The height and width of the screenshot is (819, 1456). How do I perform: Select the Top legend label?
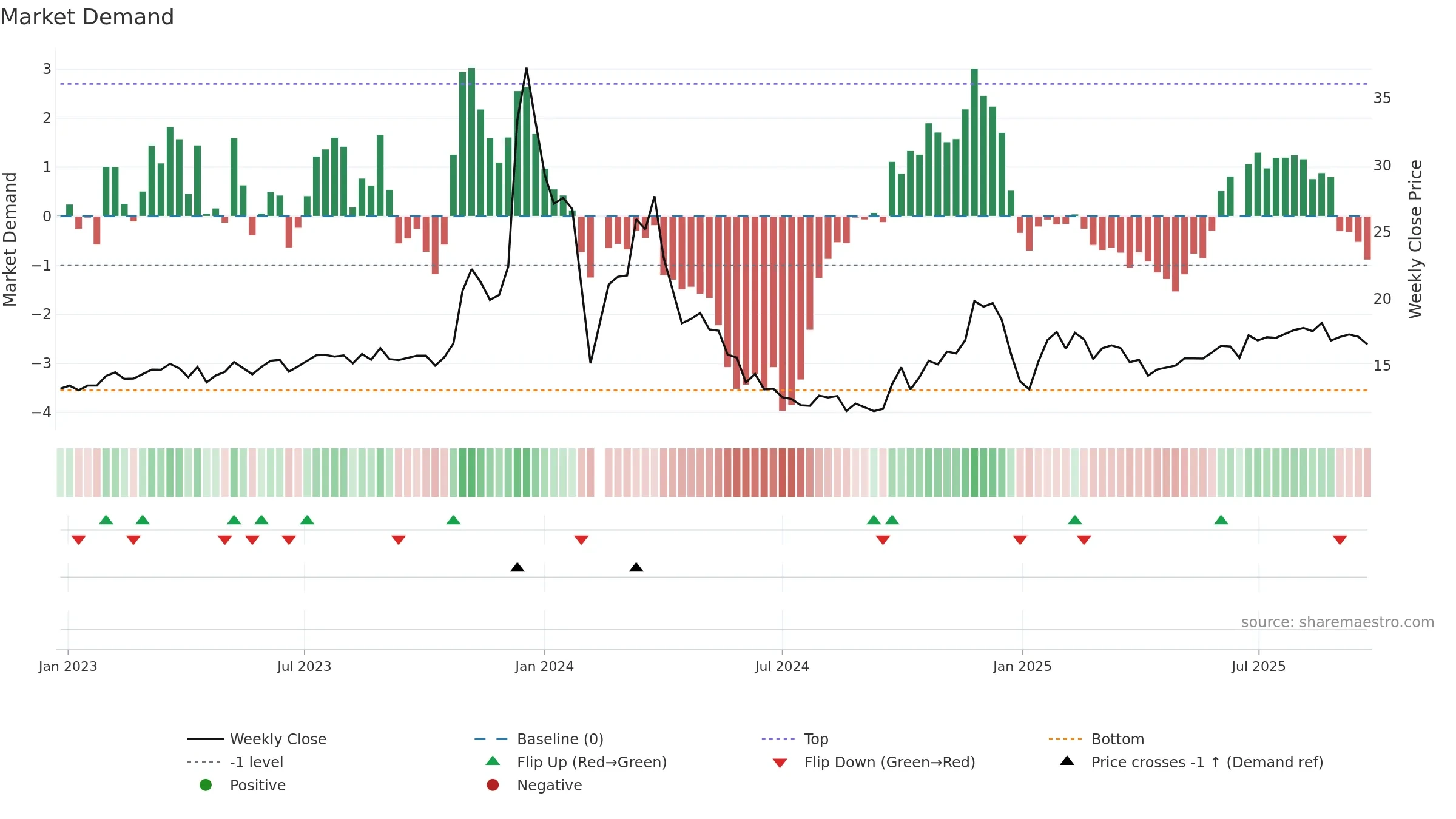(x=816, y=739)
